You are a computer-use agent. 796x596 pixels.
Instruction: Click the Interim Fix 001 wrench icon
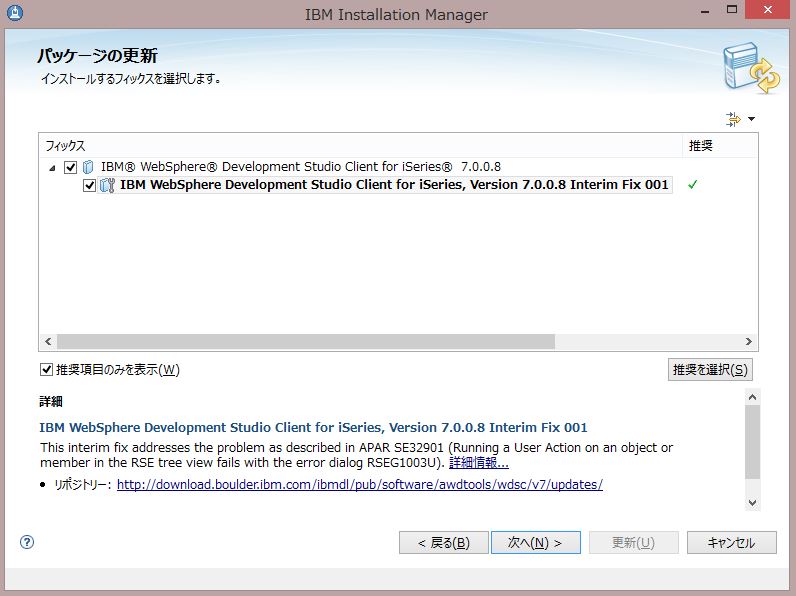tap(107, 185)
